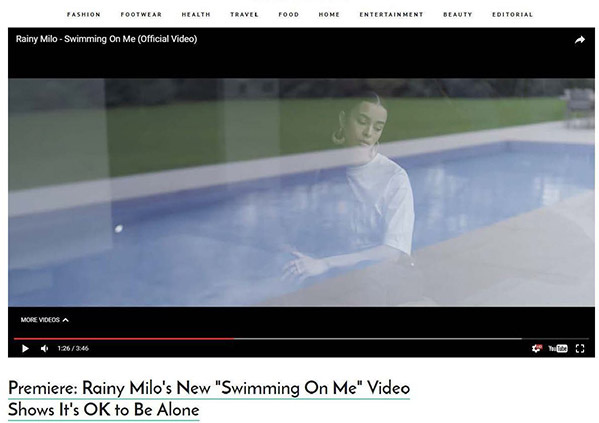The image size is (599, 423).
Task: Open the Beauty section
Action: click(458, 15)
